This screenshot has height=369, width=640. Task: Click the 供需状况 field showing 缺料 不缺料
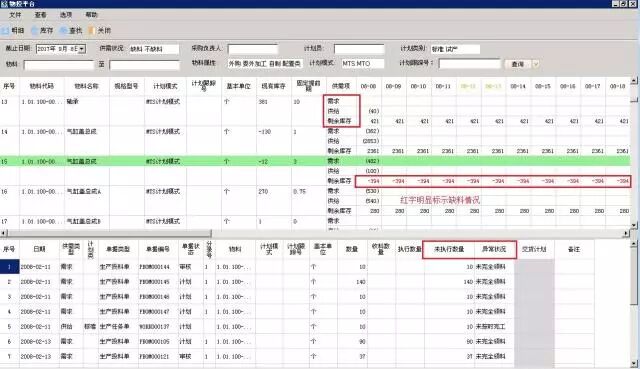[x=154, y=49]
